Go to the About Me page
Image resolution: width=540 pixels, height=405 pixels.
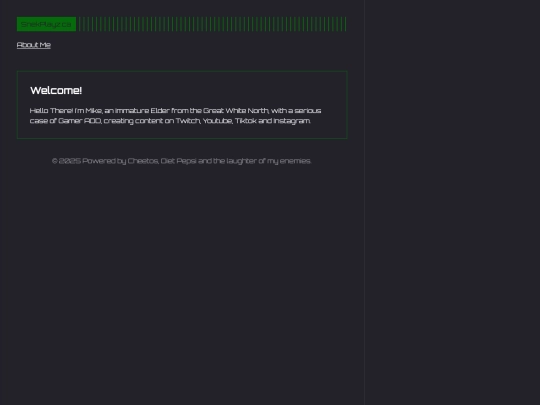point(34,45)
